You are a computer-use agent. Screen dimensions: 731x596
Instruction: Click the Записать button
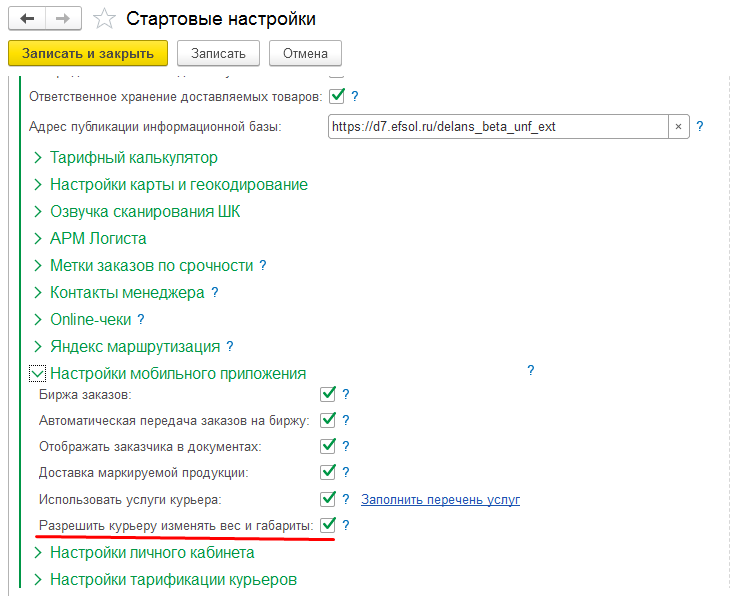point(218,53)
